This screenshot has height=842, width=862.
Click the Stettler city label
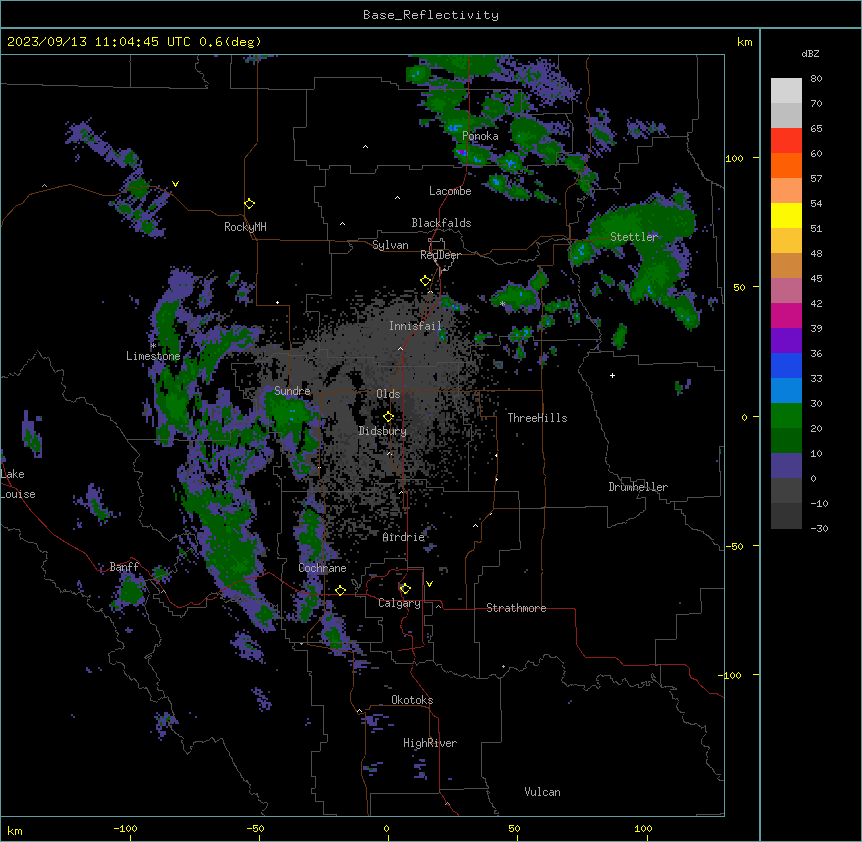634,237
